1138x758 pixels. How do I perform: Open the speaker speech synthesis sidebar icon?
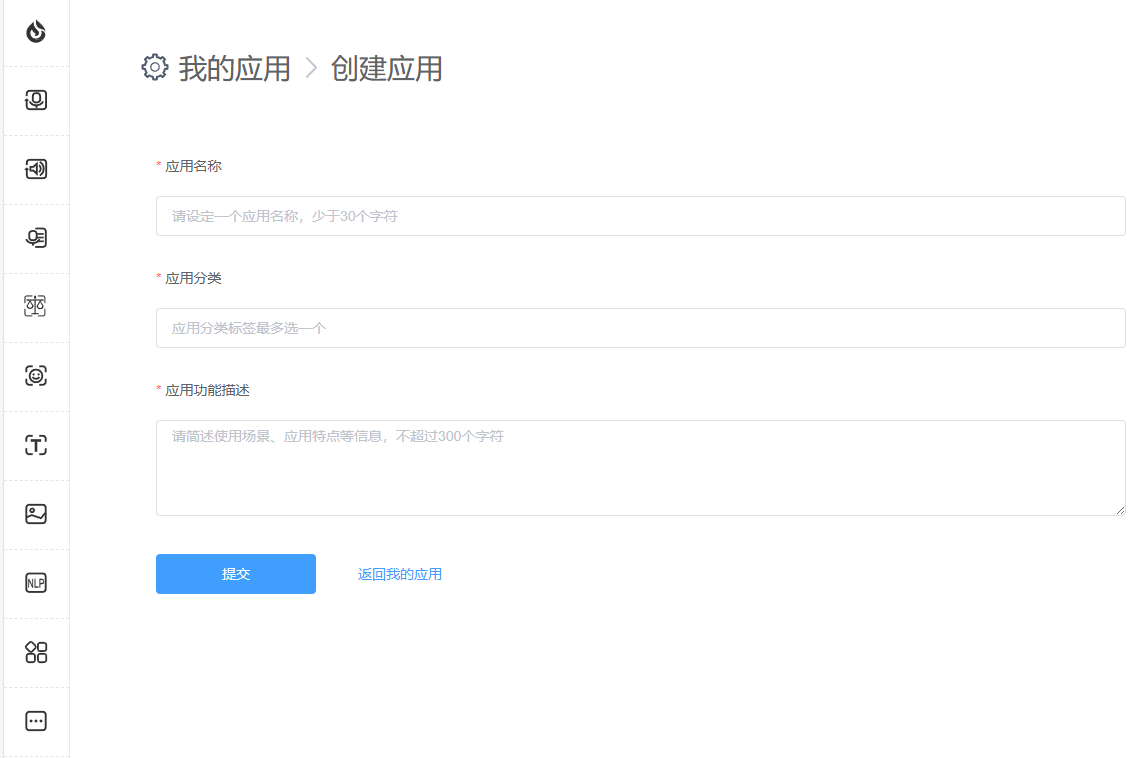click(36, 169)
